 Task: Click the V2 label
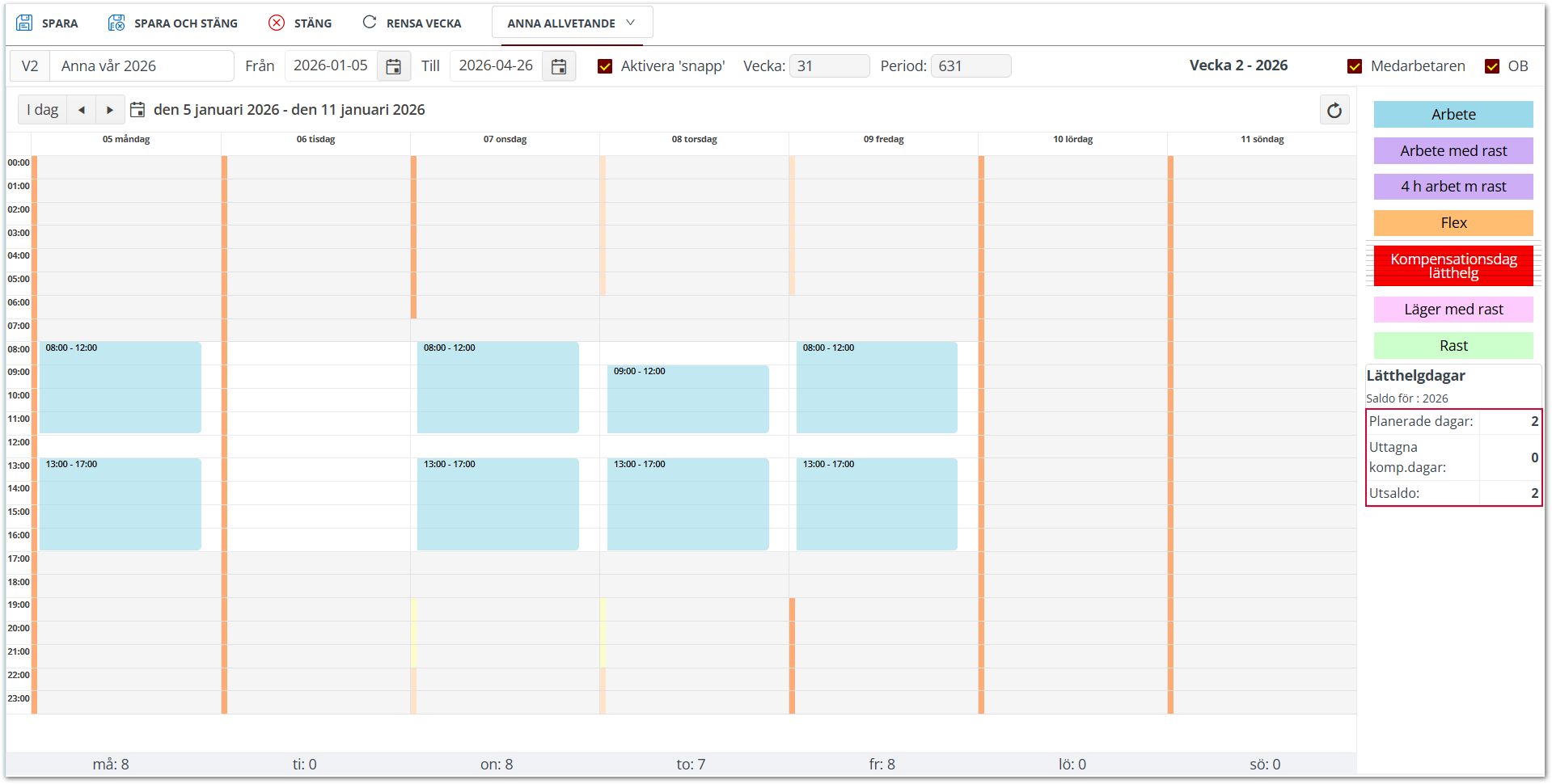point(30,66)
